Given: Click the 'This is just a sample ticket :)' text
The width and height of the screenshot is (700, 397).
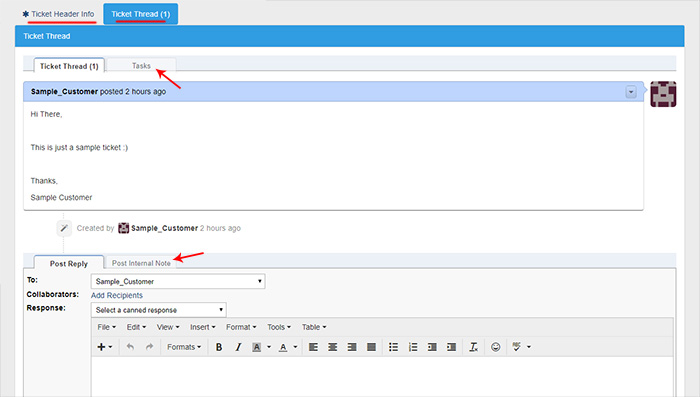Looking at the screenshot, I should tap(79, 147).
